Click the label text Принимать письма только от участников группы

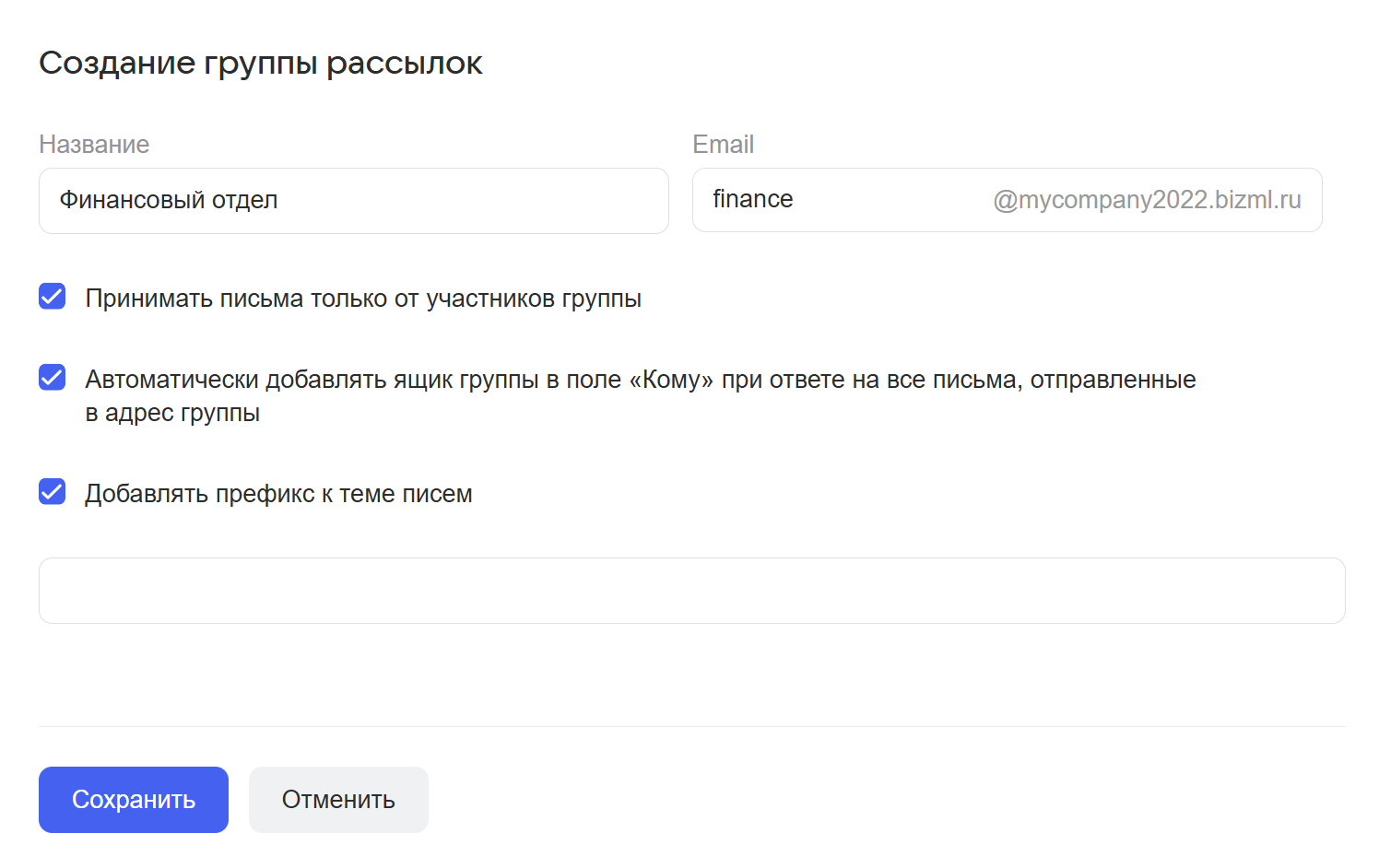point(363,299)
